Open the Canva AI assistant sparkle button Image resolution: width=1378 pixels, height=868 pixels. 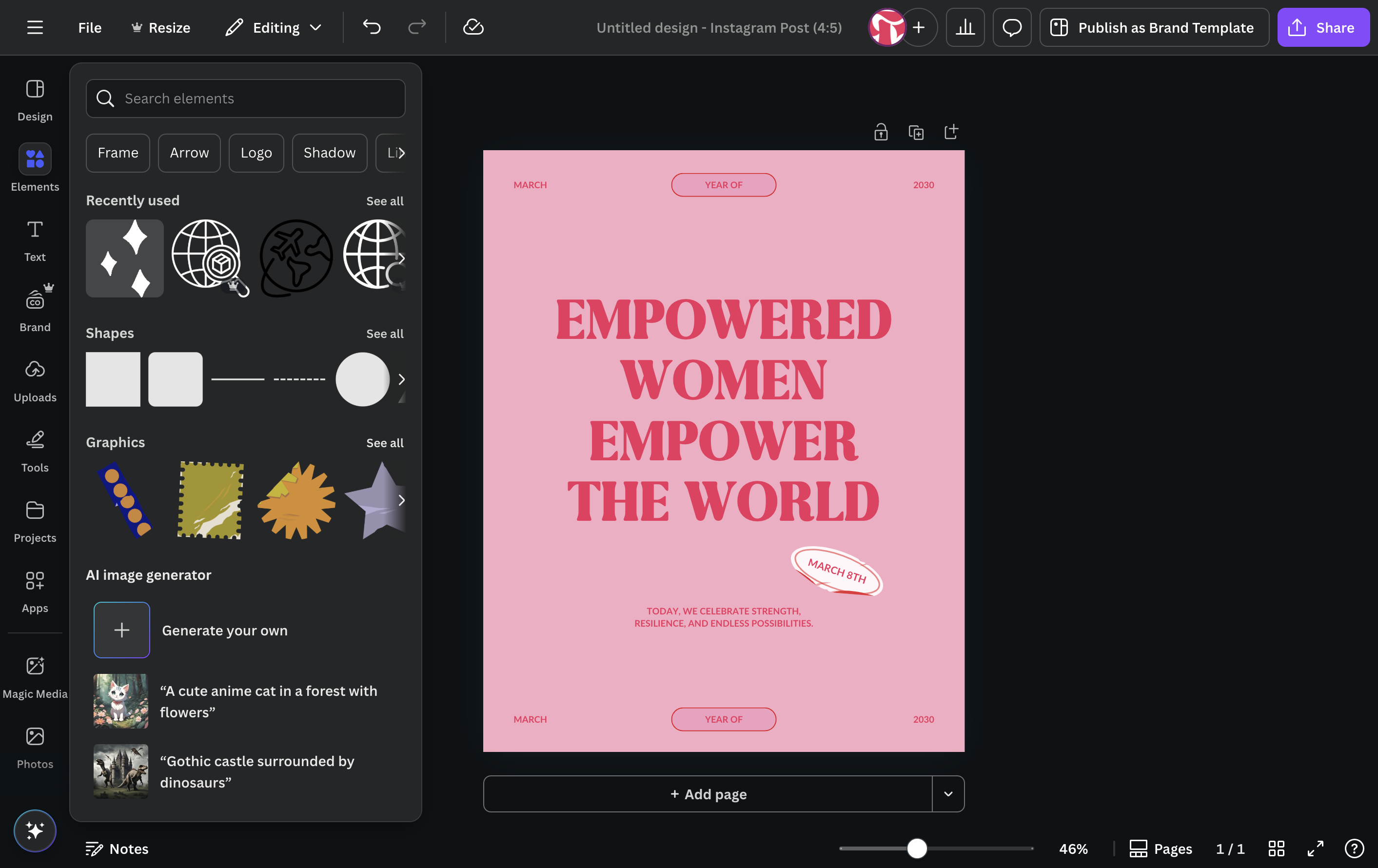click(35, 831)
